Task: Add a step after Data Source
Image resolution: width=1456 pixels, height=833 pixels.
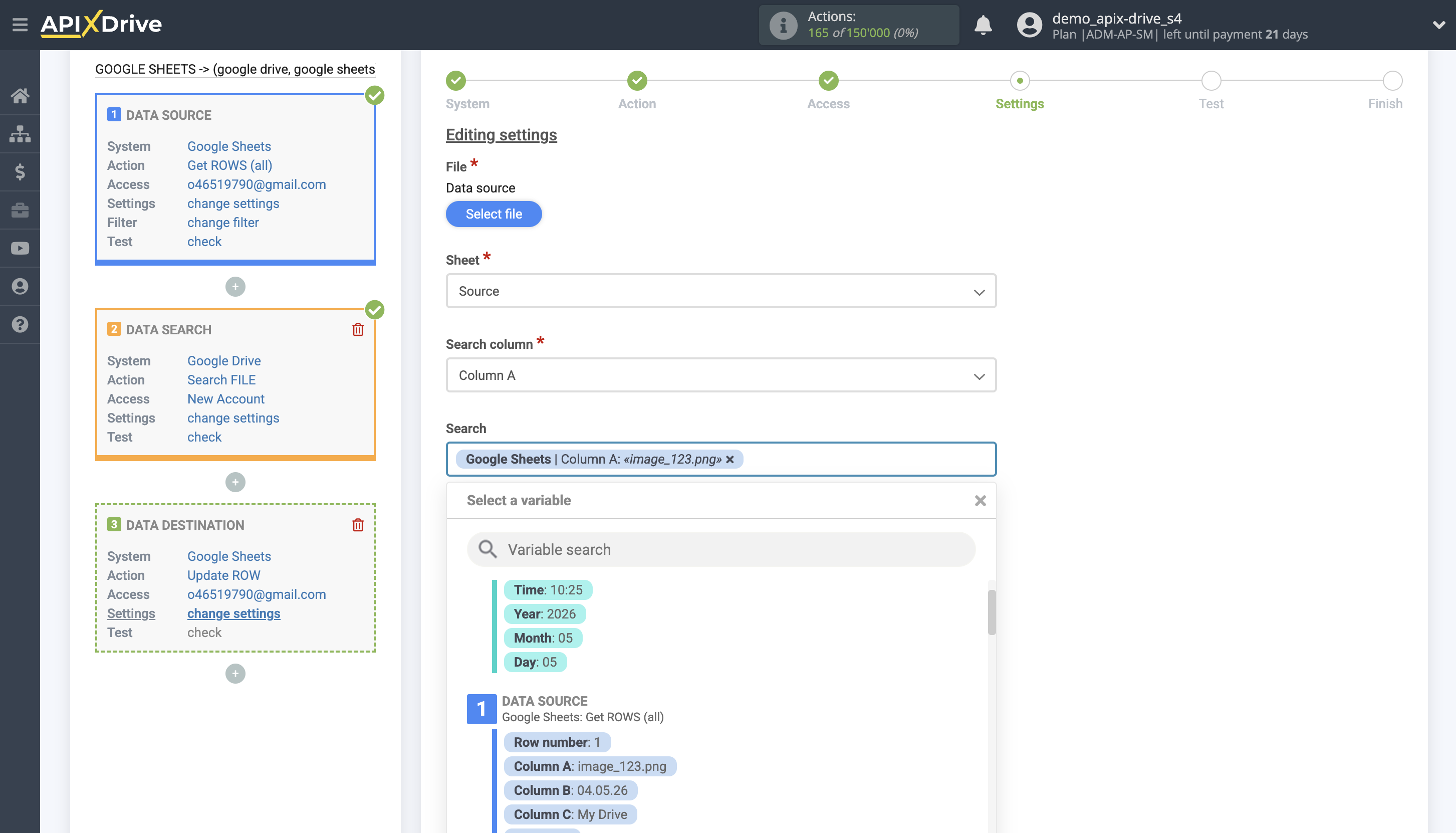Action: point(235,287)
